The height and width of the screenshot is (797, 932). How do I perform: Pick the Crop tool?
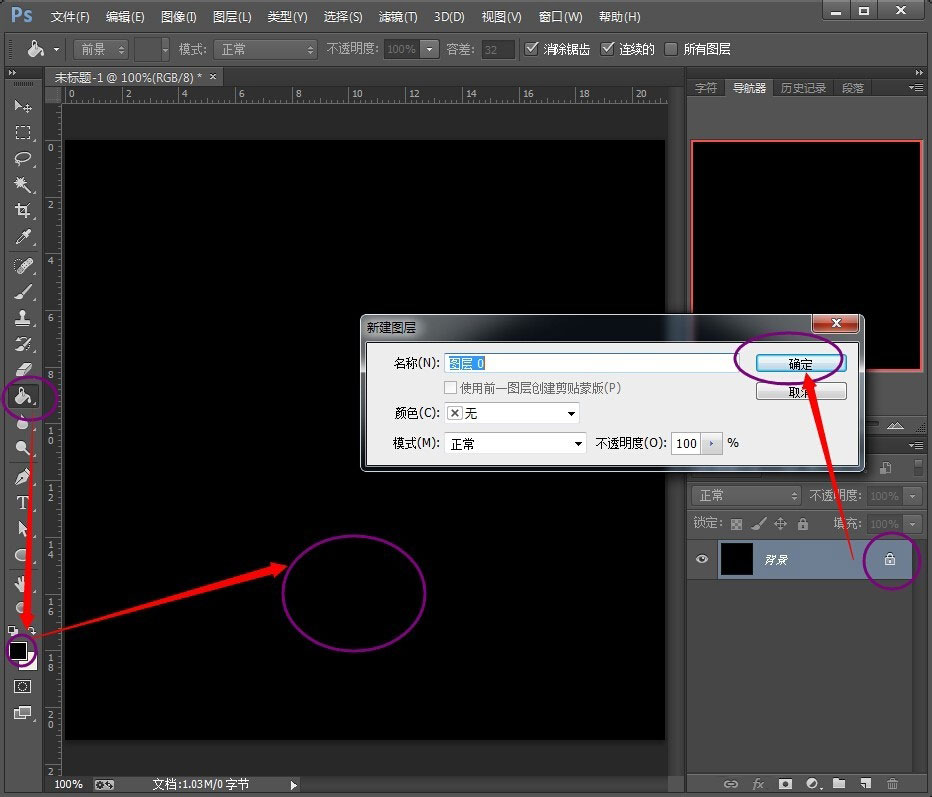pyautogui.click(x=22, y=210)
